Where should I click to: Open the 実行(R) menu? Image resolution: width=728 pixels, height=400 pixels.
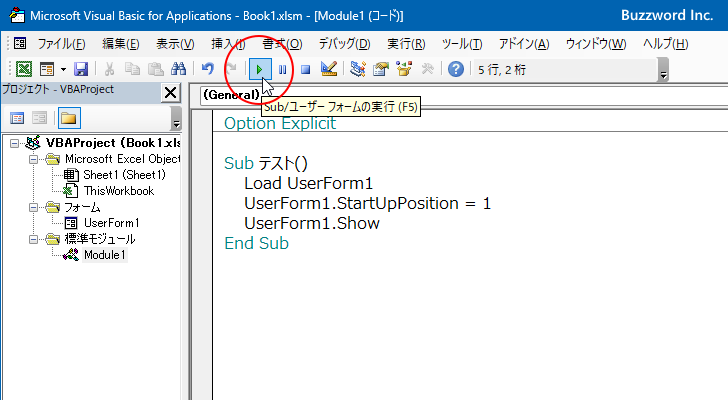click(406, 44)
